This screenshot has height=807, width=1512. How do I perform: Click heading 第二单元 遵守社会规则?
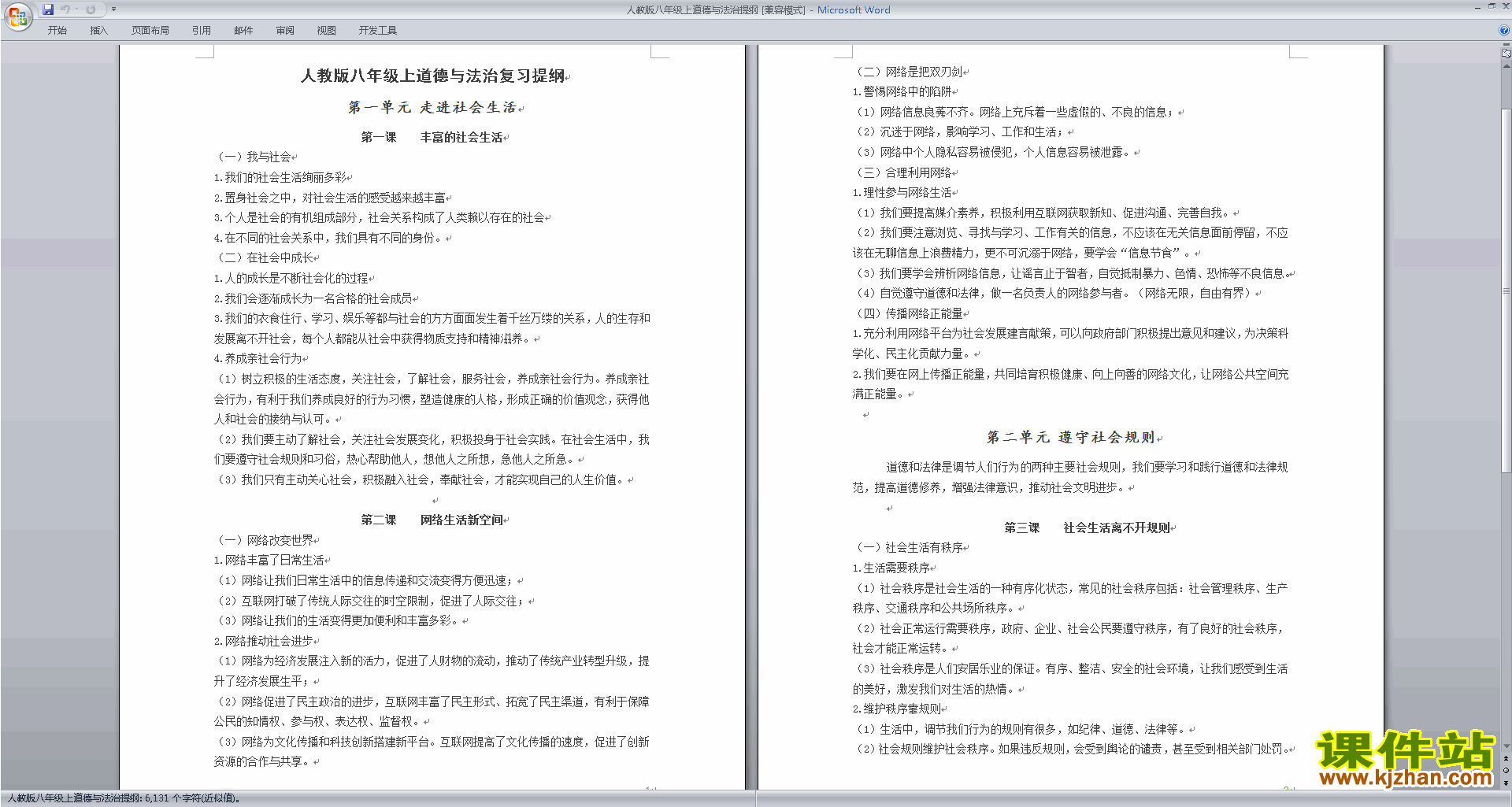[1070, 437]
